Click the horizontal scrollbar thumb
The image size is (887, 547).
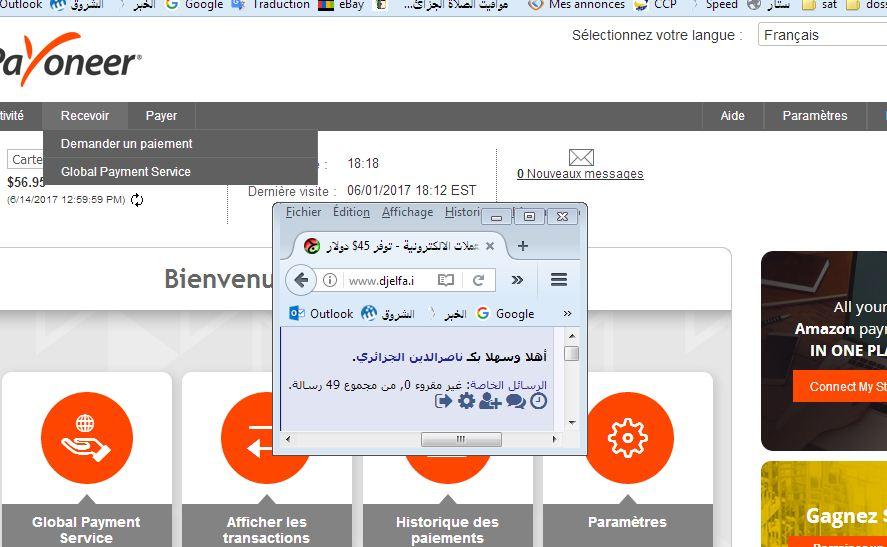pyautogui.click(x=461, y=439)
